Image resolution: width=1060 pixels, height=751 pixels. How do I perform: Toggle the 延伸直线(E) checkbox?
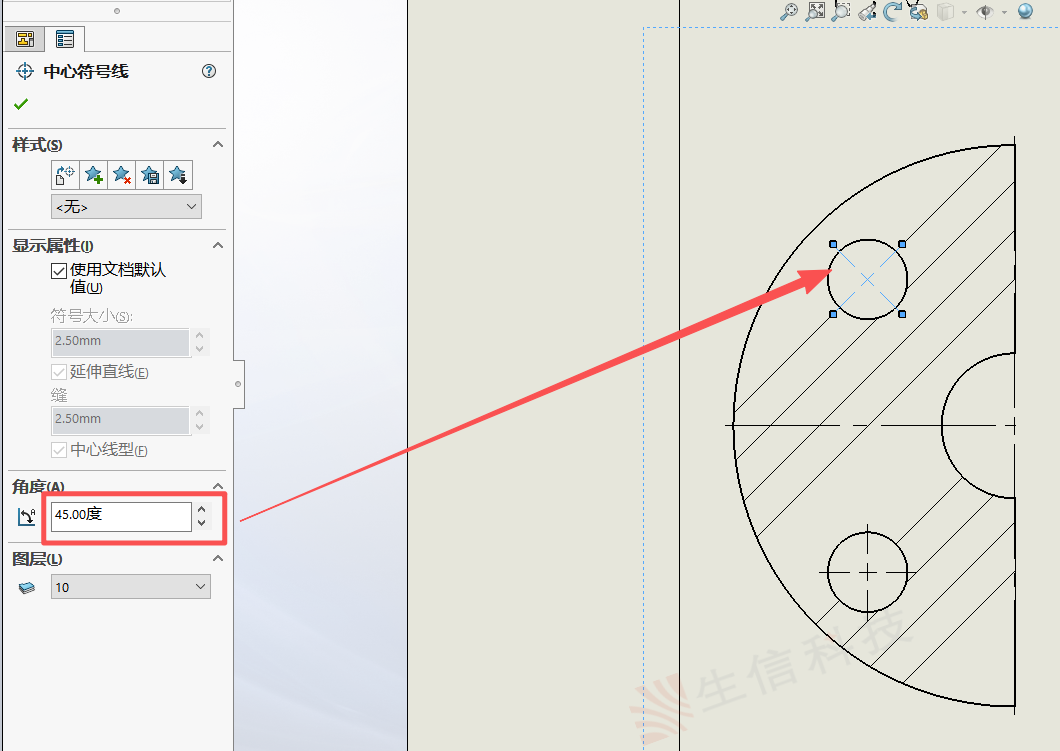click(x=59, y=372)
